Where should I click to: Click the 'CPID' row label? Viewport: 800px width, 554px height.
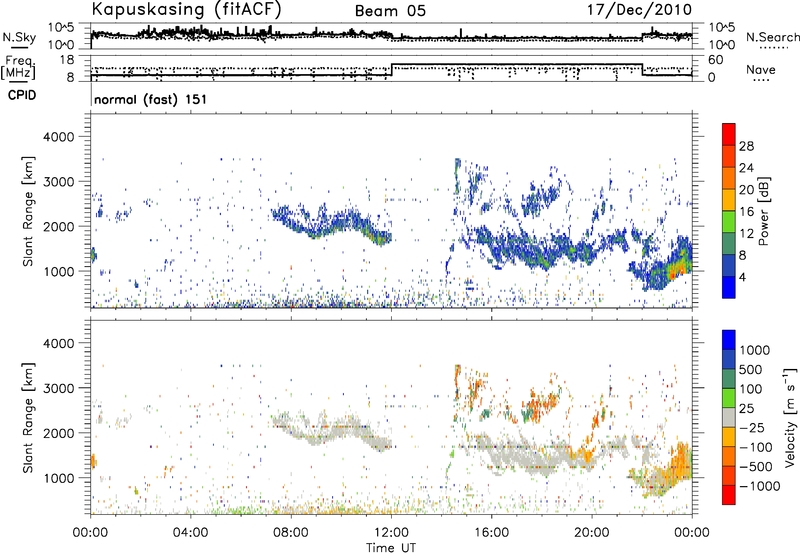coord(22,95)
